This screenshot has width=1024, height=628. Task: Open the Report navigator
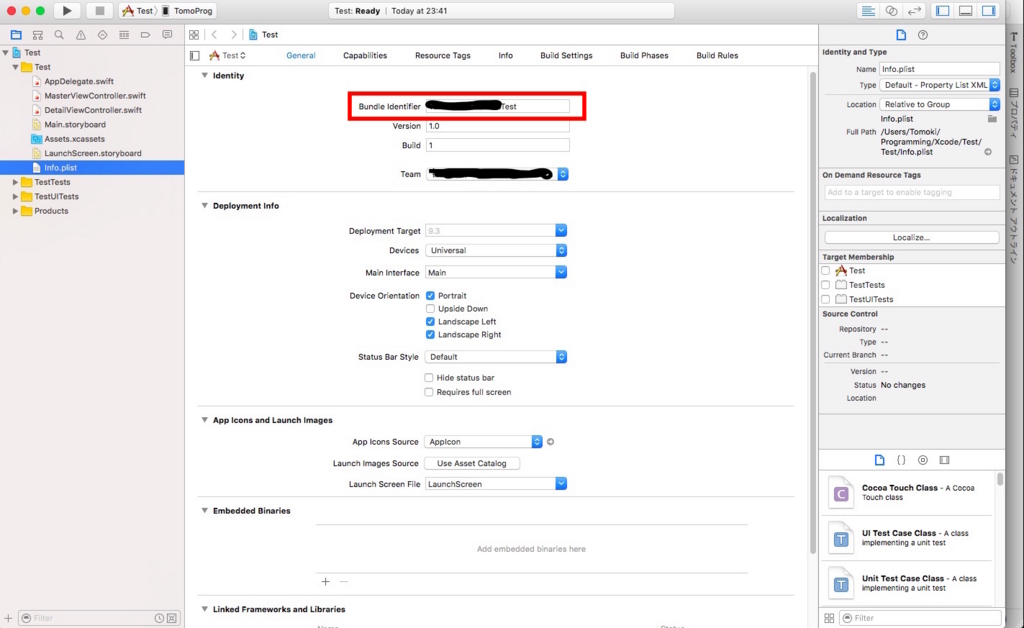[x=167, y=35]
